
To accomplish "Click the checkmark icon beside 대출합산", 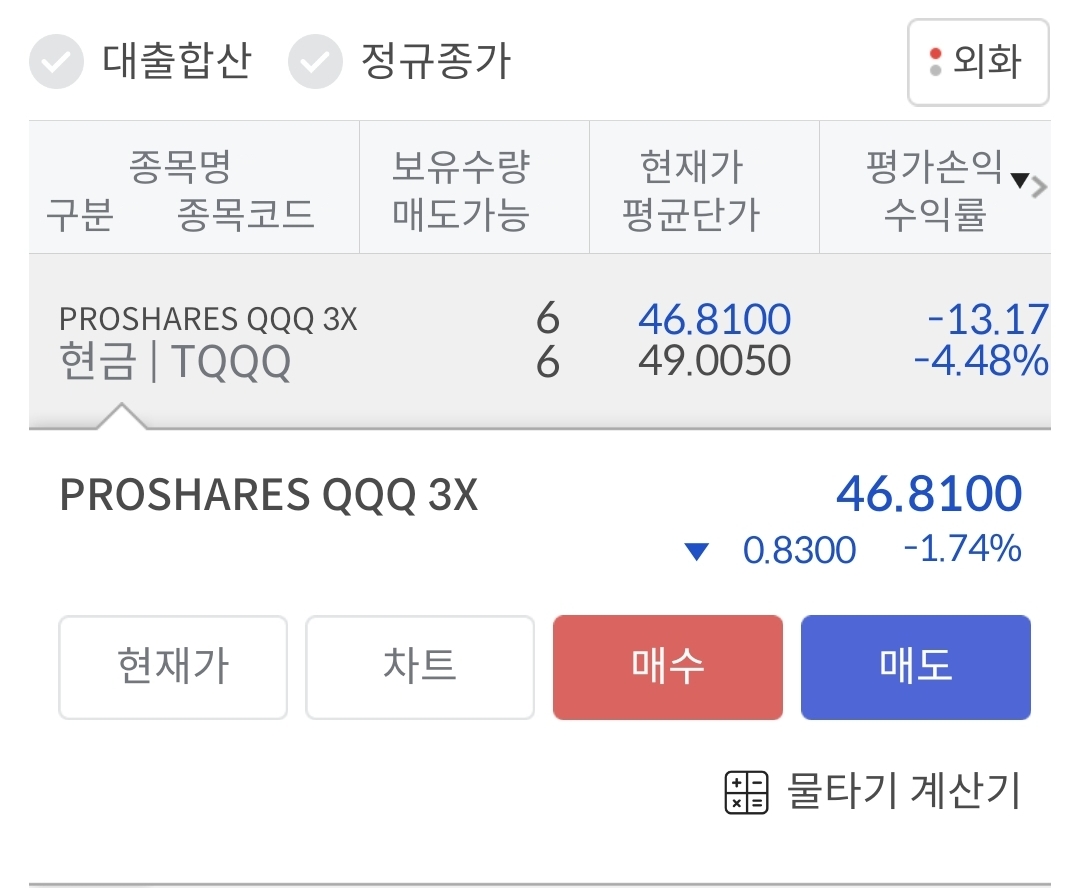I will pos(57,62).
